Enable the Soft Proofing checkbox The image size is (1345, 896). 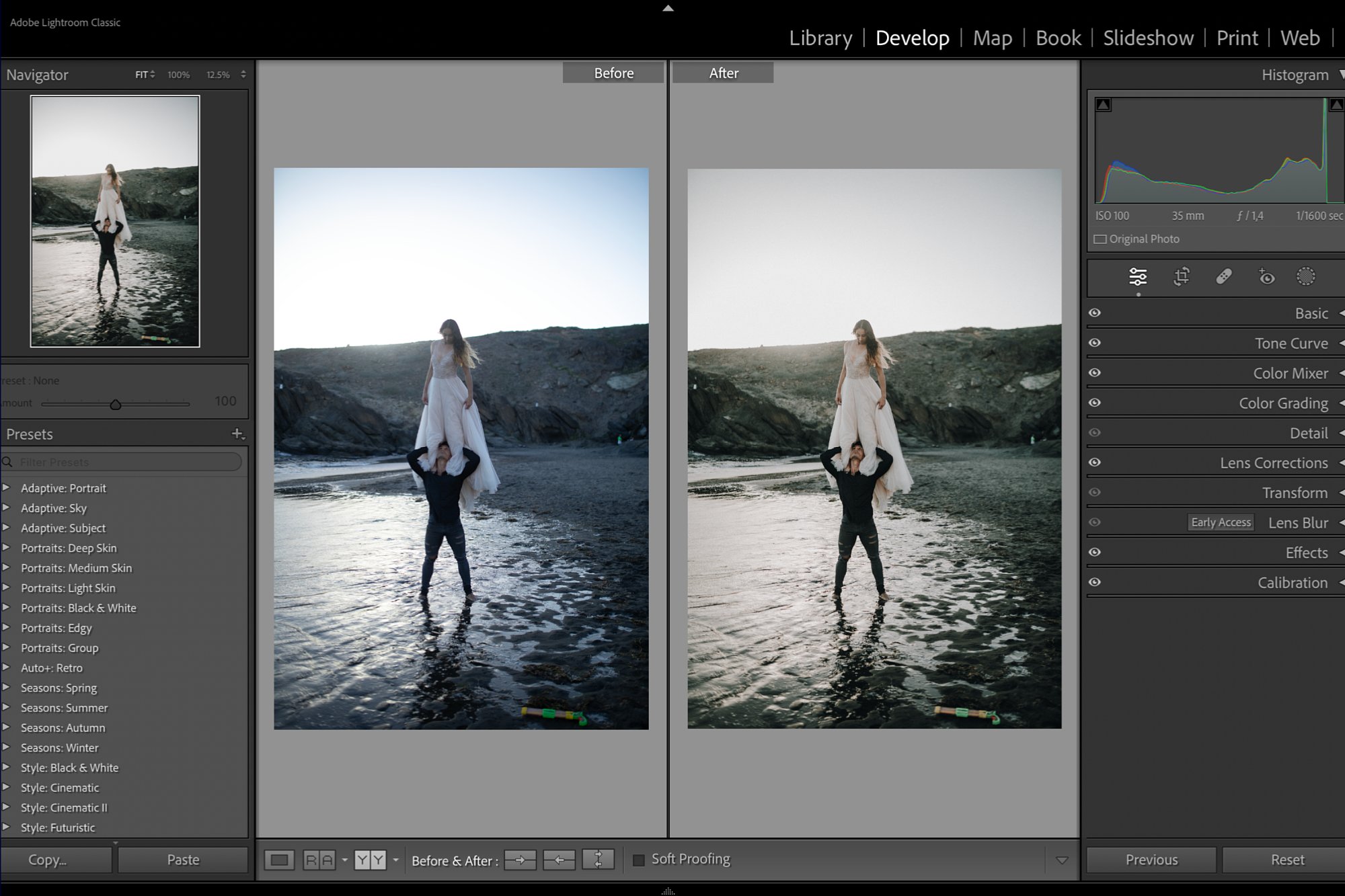click(639, 860)
